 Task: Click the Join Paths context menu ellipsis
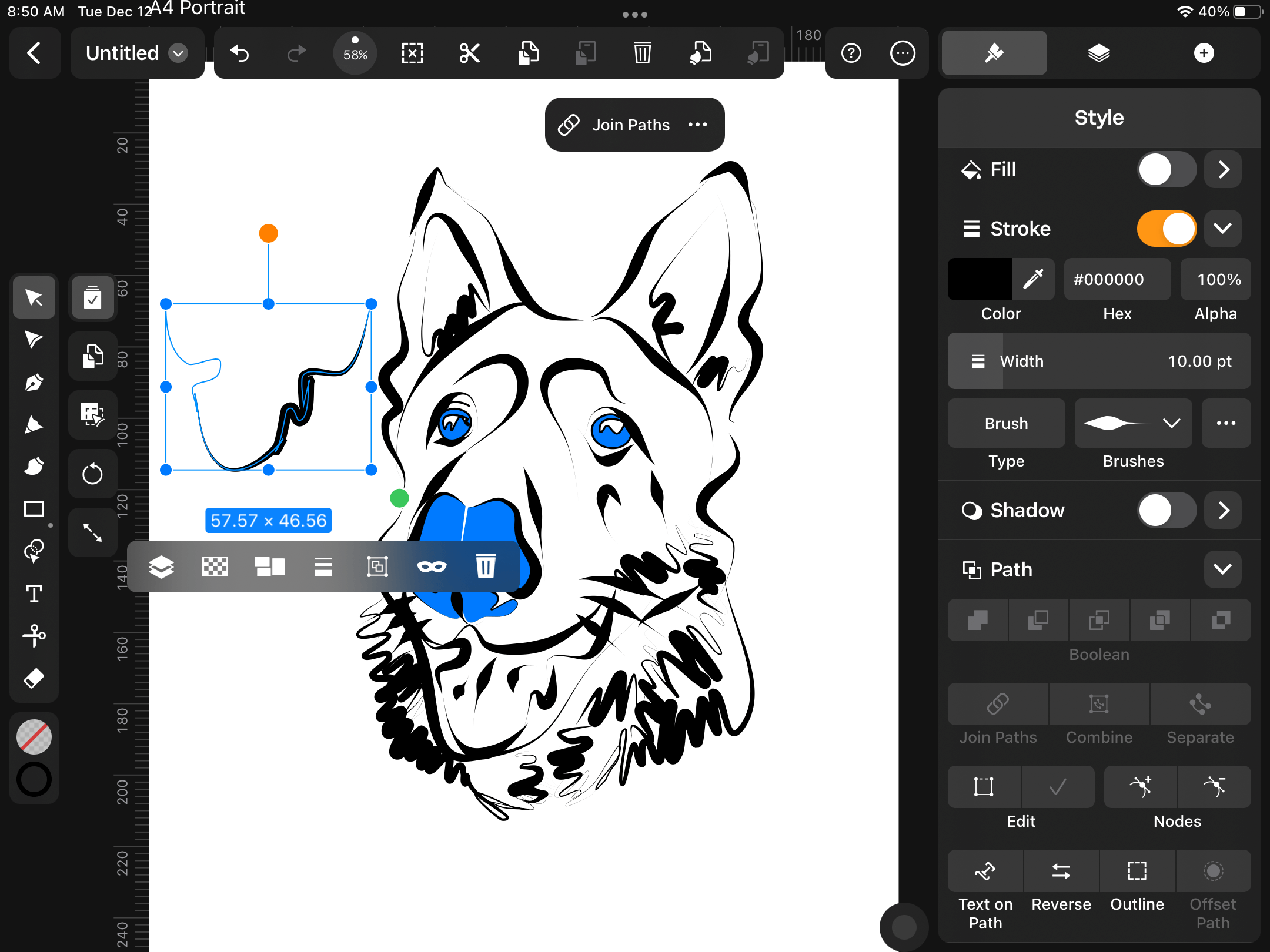700,125
